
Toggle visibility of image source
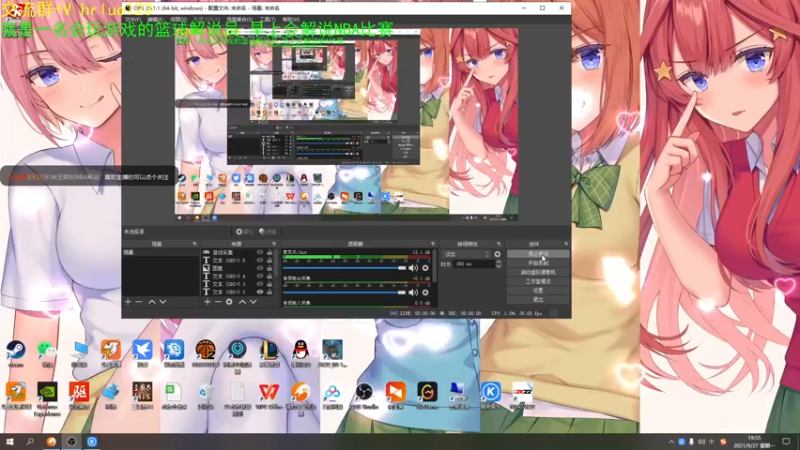[260, 268]
